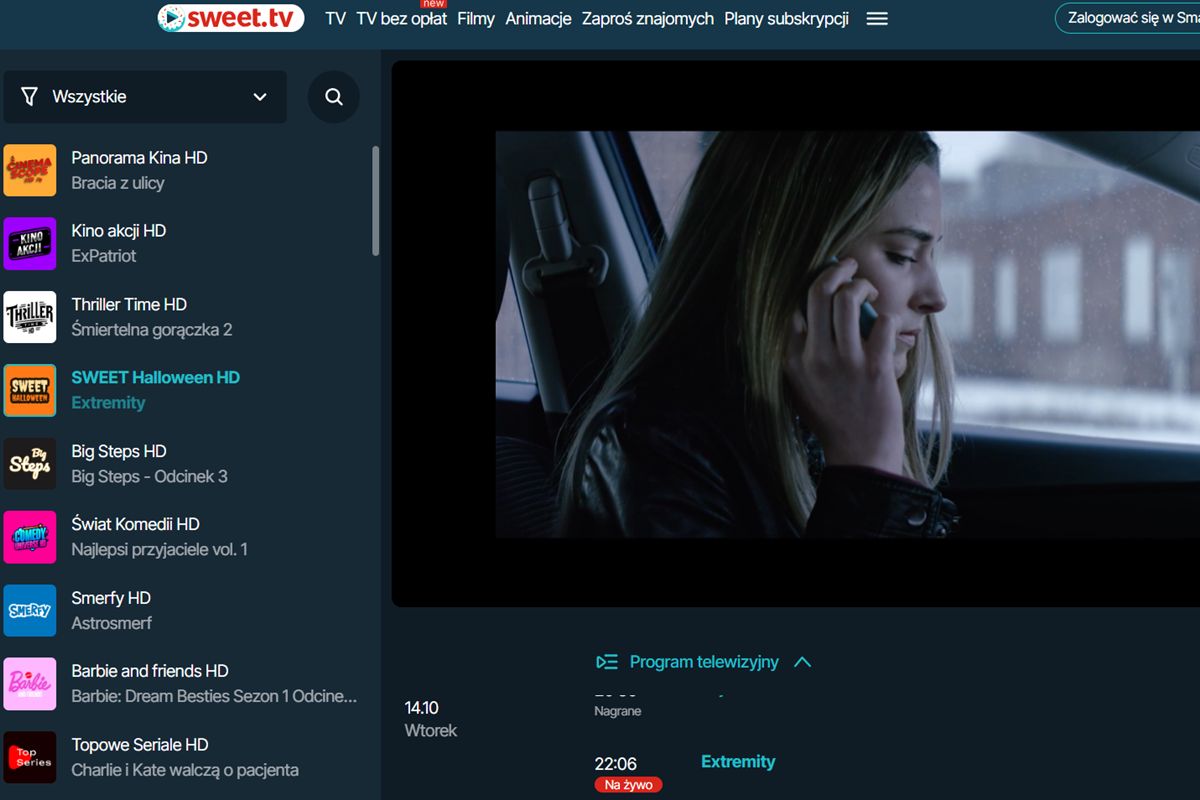Screen dimensions: 1200x800
Task: Click the sweet.tv logo
Action: point(231,18)
